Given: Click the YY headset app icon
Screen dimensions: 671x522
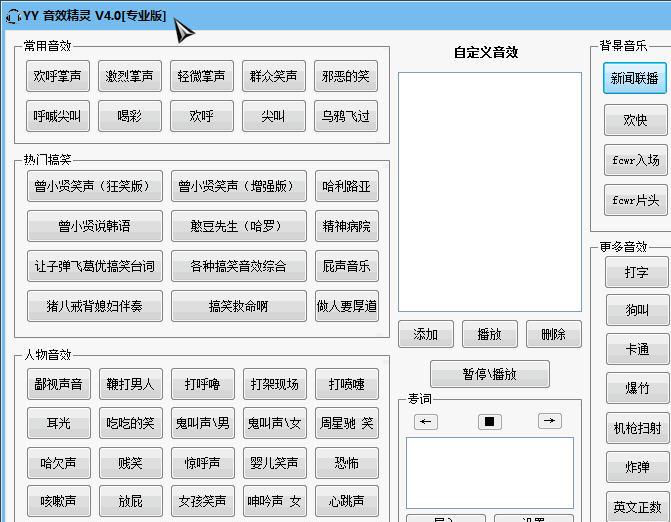Looking at the screenshot, I should pyautogui.click(x=13, y=16).
